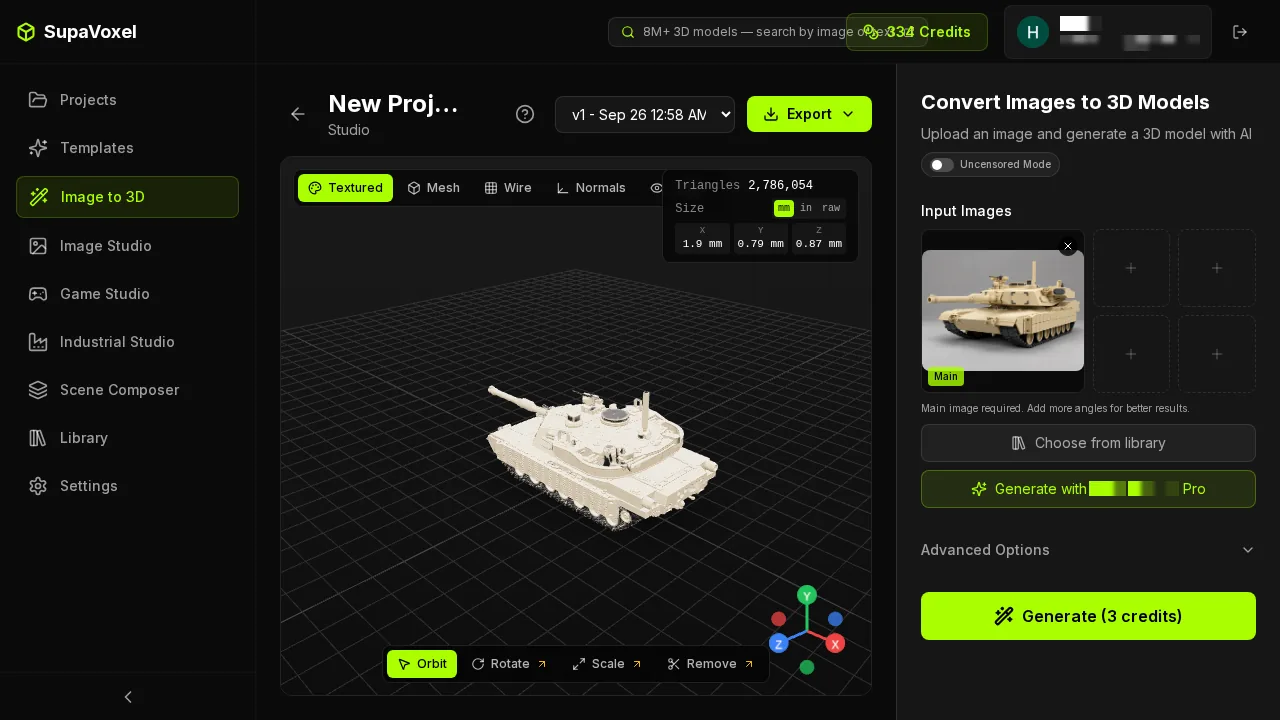1280x720 pixels.
Task: Set size units to inches
Action: (x=806, y=208)
